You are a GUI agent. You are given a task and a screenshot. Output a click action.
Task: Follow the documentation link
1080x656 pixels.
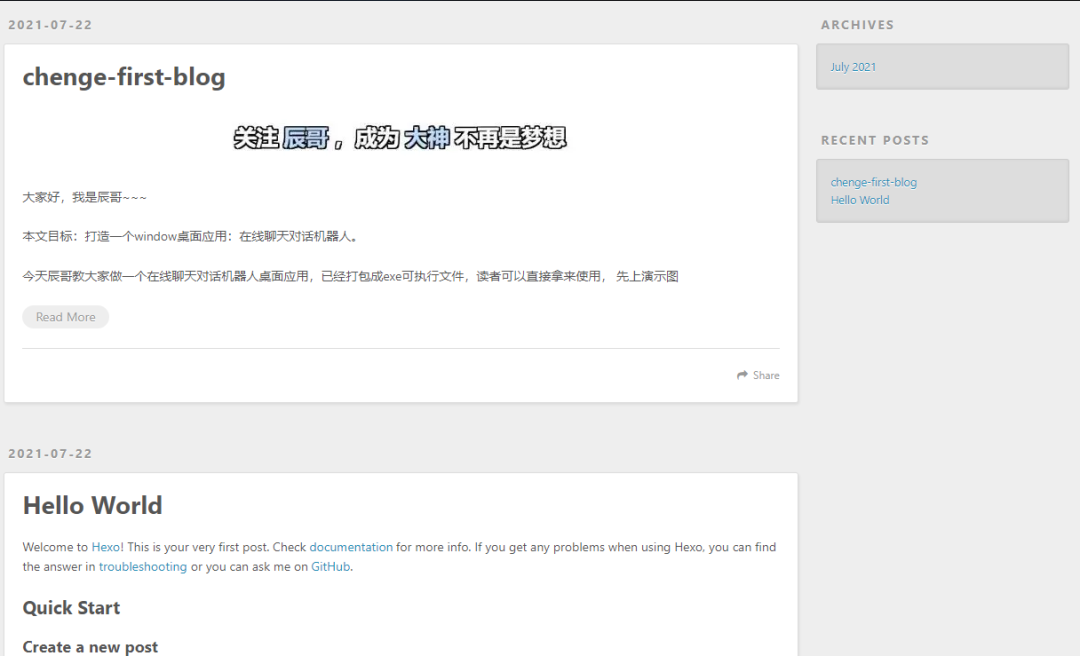pyautogui.click(x=351, y=547)
